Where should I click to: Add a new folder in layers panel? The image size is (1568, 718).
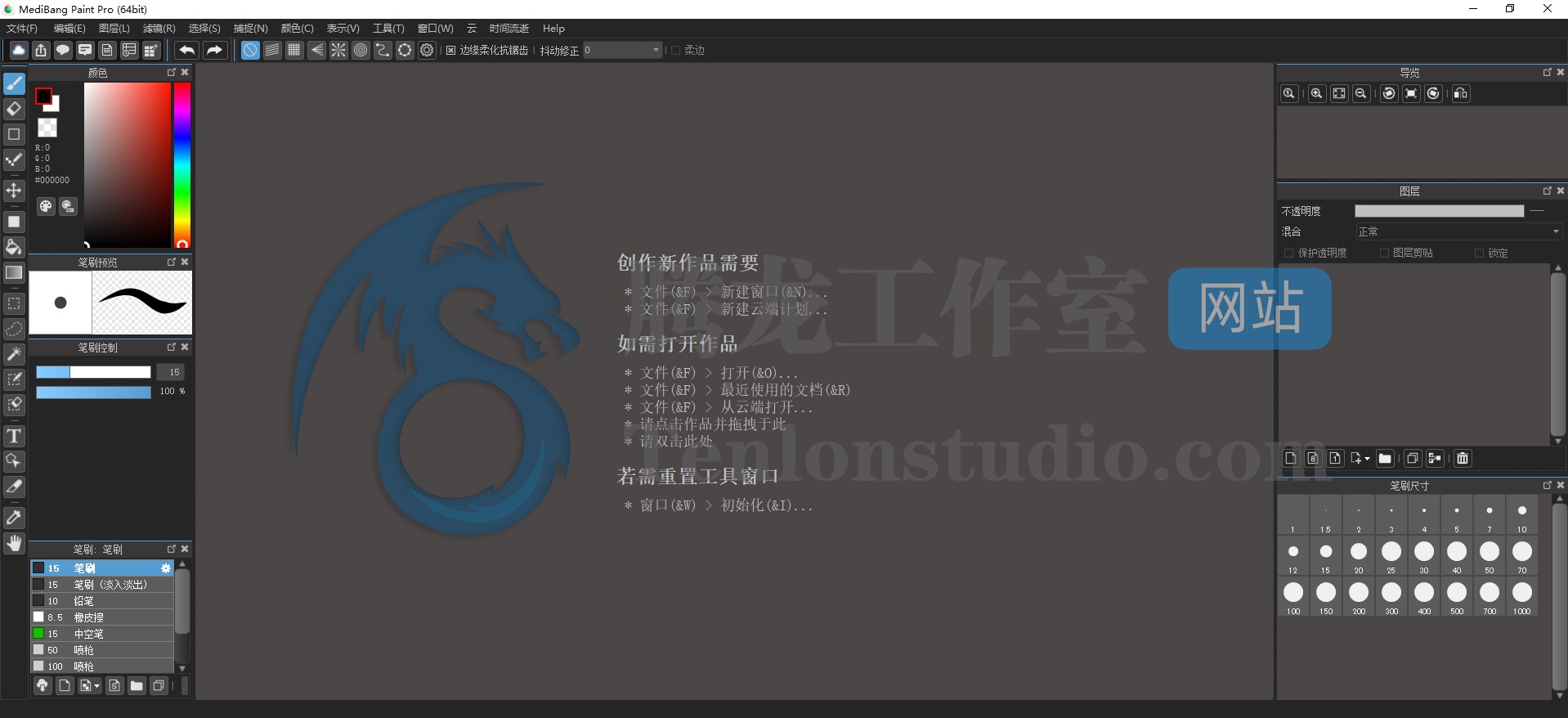coord(1385,458)
